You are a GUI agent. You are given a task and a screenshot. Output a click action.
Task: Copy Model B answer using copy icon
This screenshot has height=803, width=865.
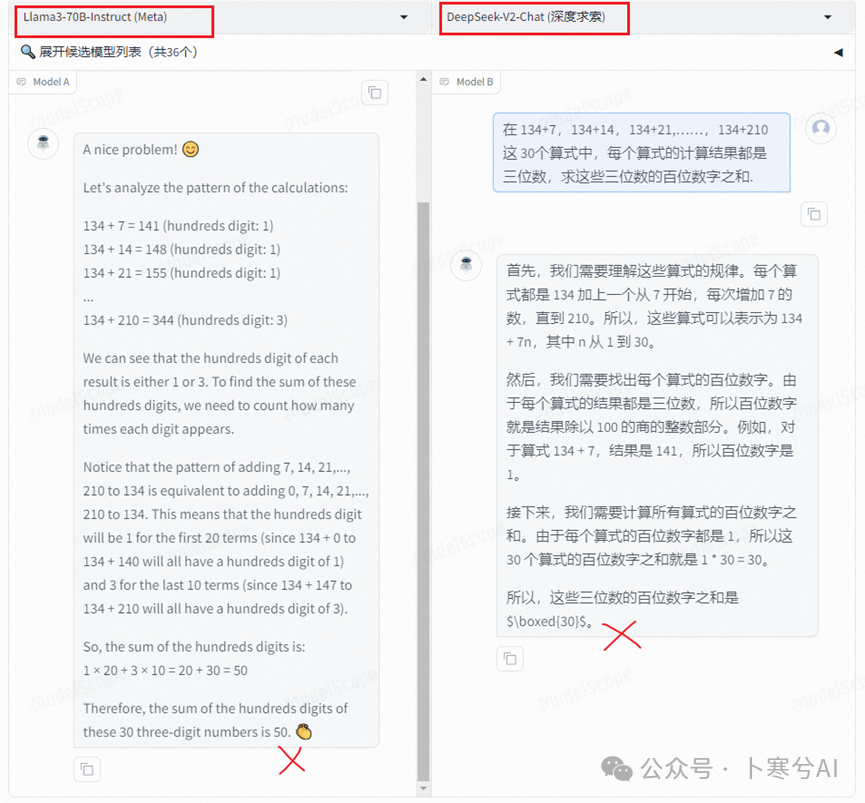pos(510,659)
